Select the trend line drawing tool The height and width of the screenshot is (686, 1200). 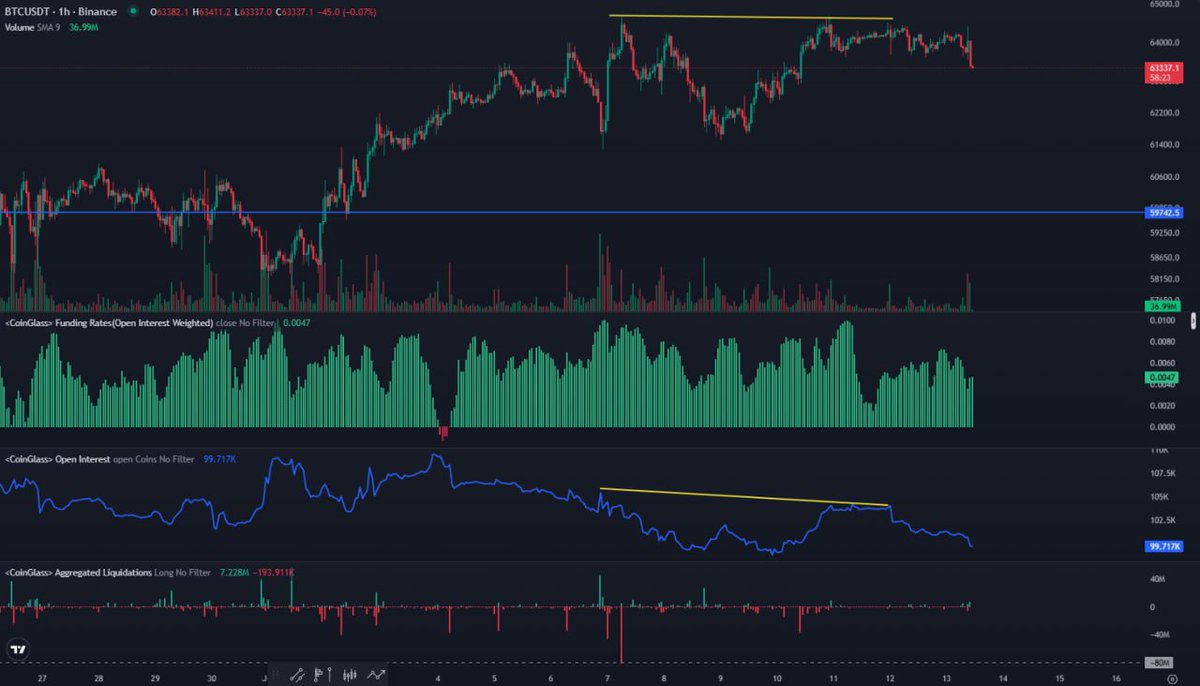coord(298,675)
